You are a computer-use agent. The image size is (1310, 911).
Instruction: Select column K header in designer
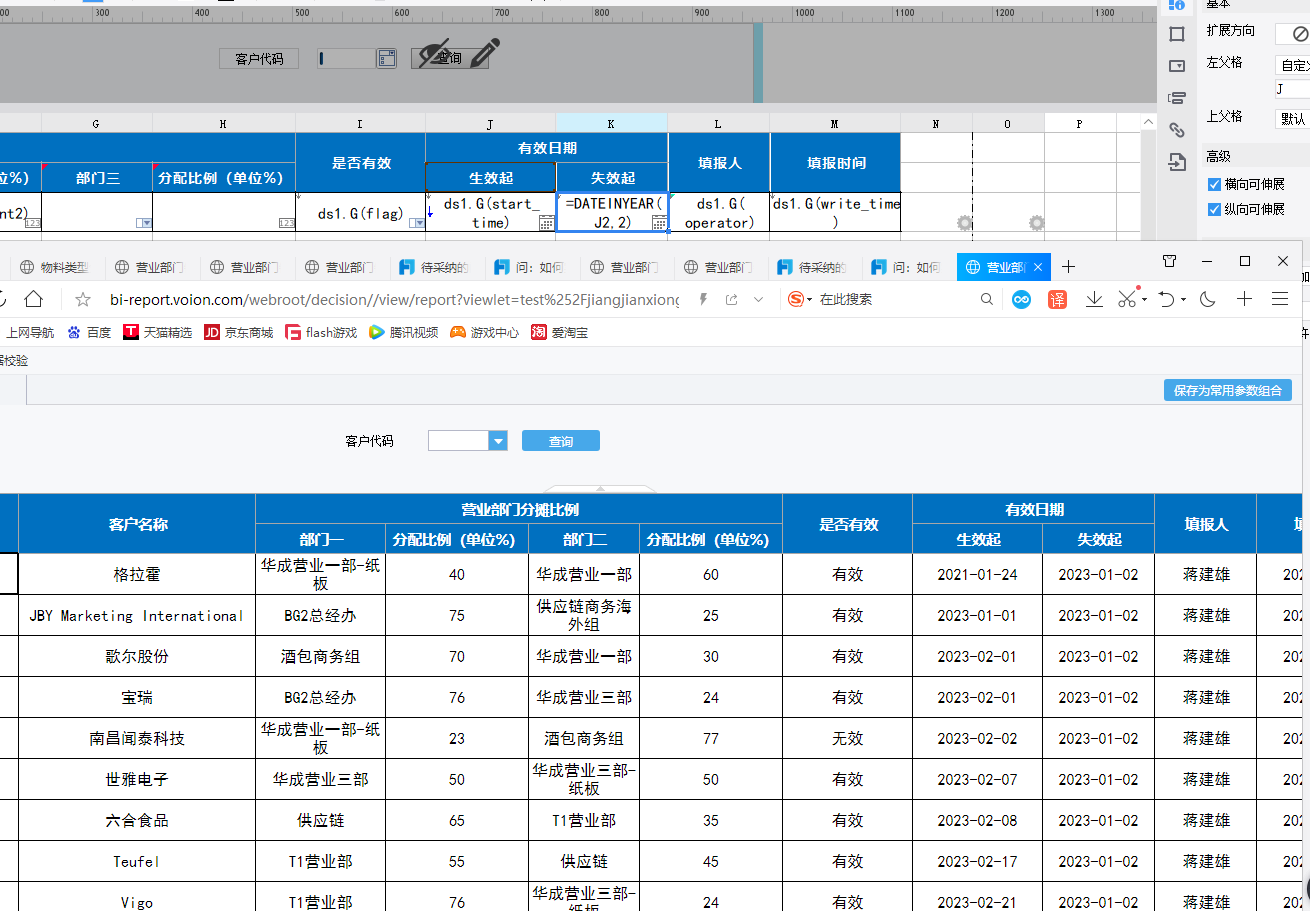[612, 123]
